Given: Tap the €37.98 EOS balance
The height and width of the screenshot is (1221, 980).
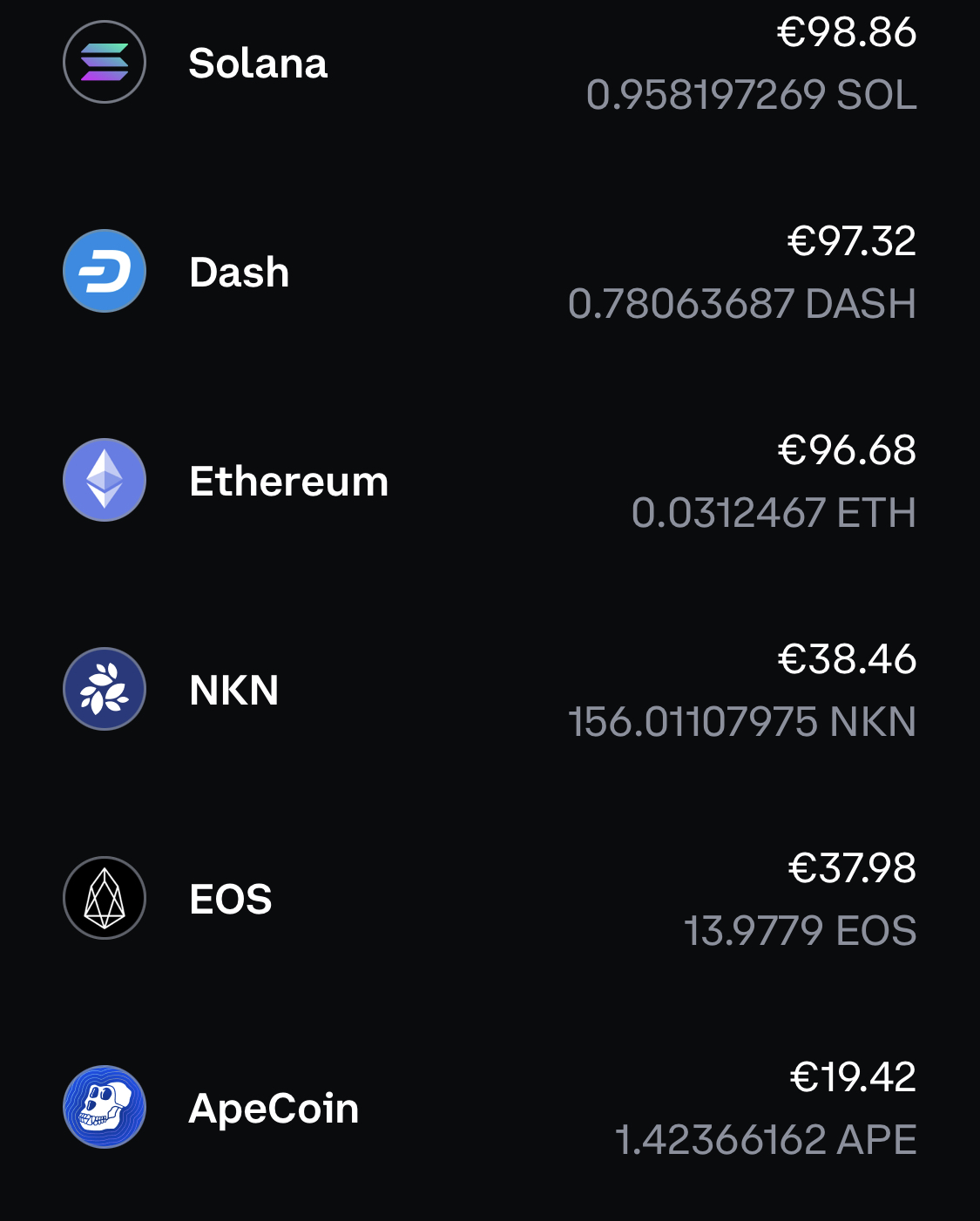Looking at the screenshot, I should (852, 868).
